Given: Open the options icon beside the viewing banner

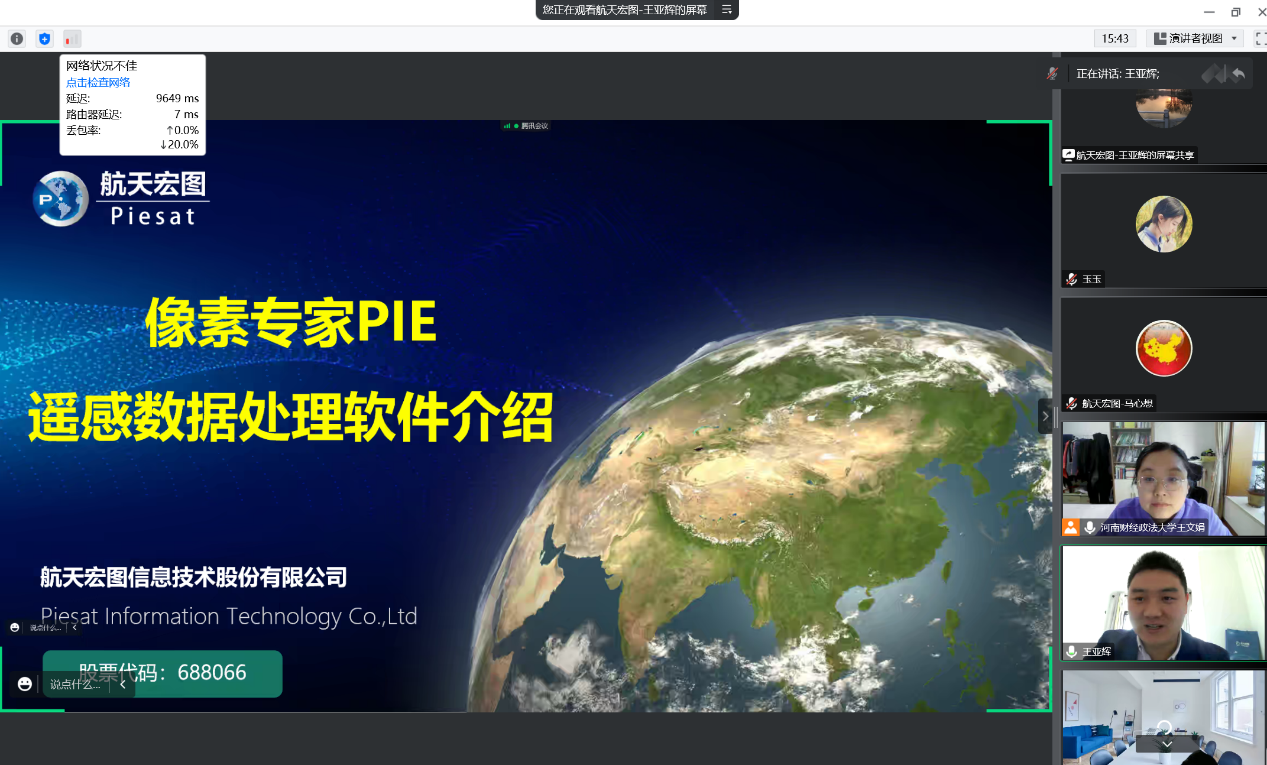Looking at the screenshot, I should (x=727, y=10).
